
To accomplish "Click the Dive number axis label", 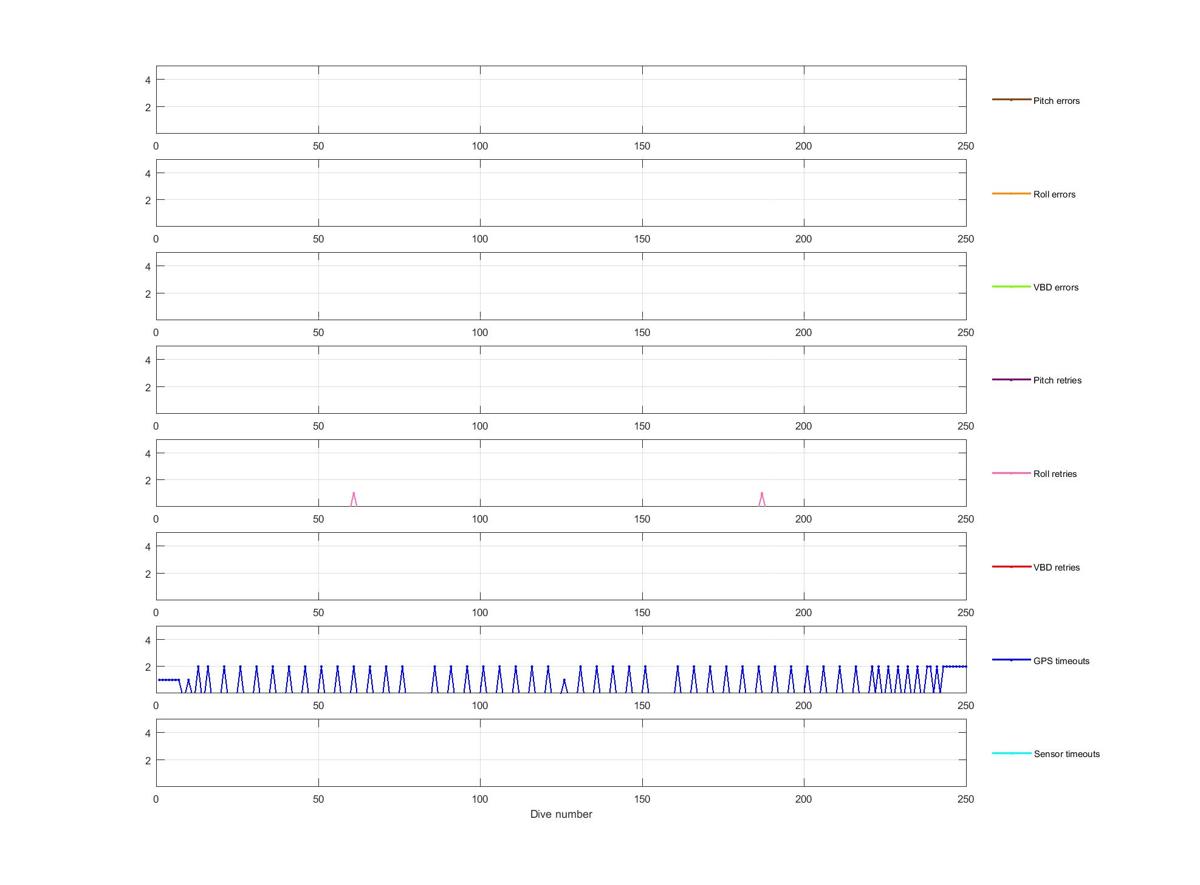I will pos(561,814).
